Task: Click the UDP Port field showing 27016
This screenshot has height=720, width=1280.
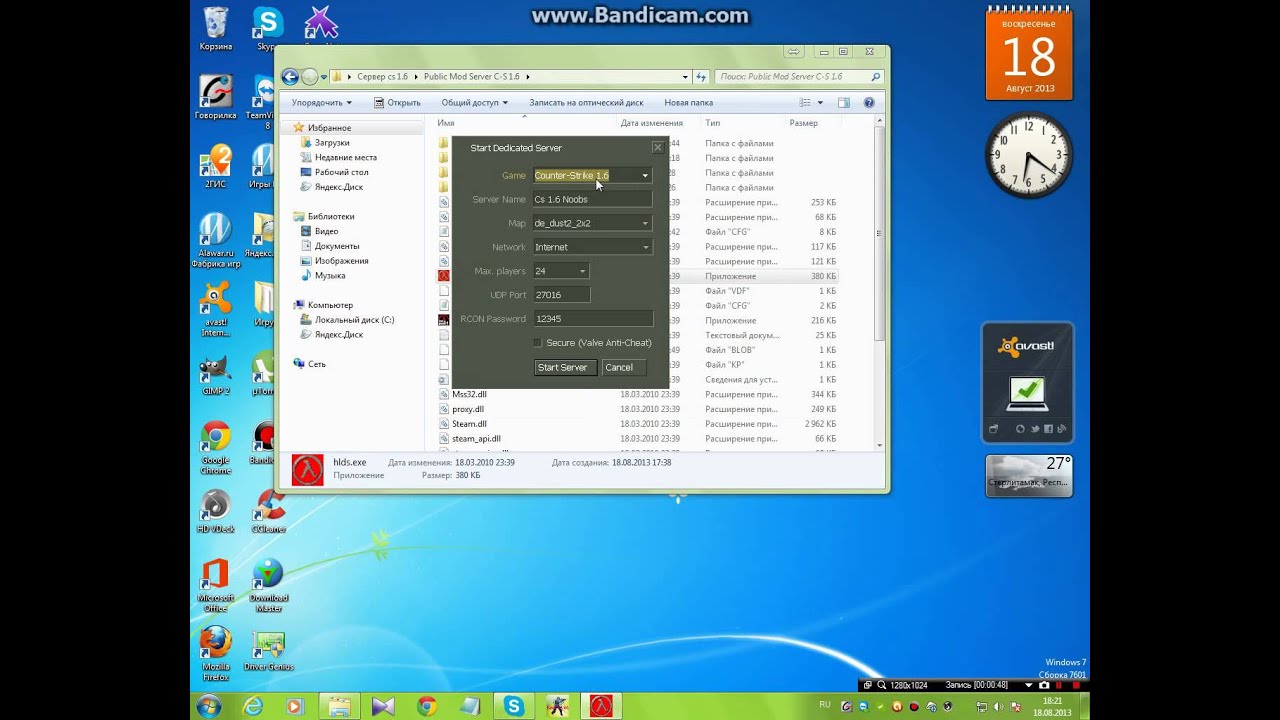Action: click(x=560, y=295)
